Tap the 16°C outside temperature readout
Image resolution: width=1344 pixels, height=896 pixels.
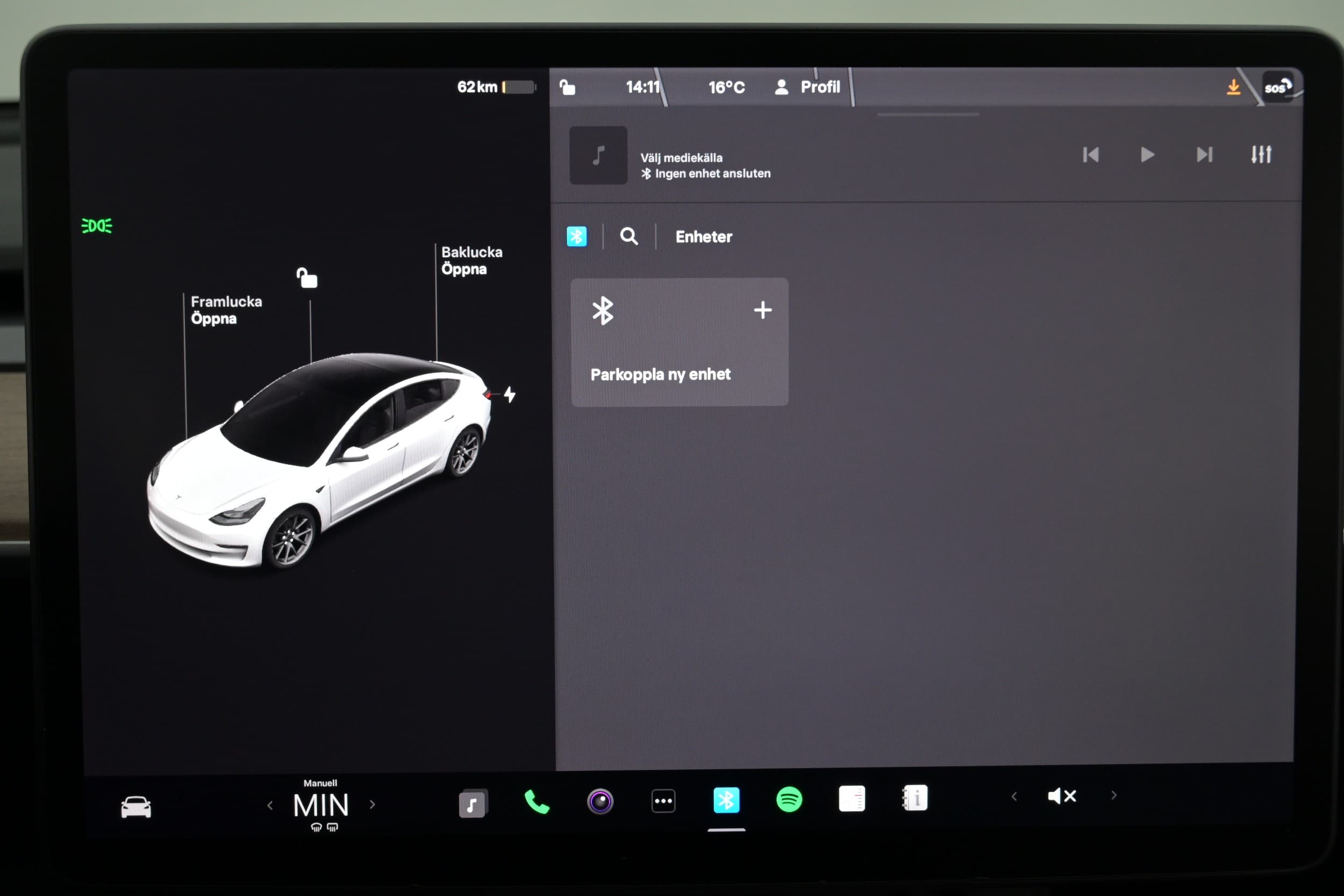(726, 88)
